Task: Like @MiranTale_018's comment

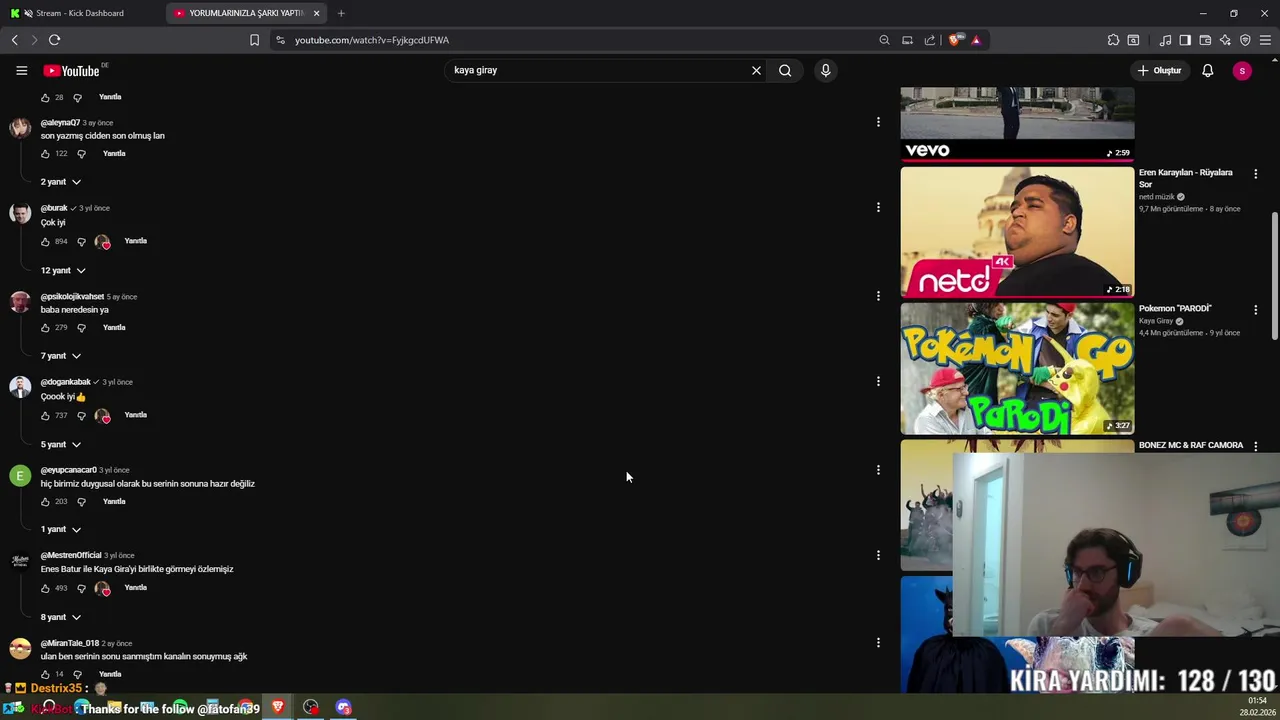Action: [x=45, y=675]
